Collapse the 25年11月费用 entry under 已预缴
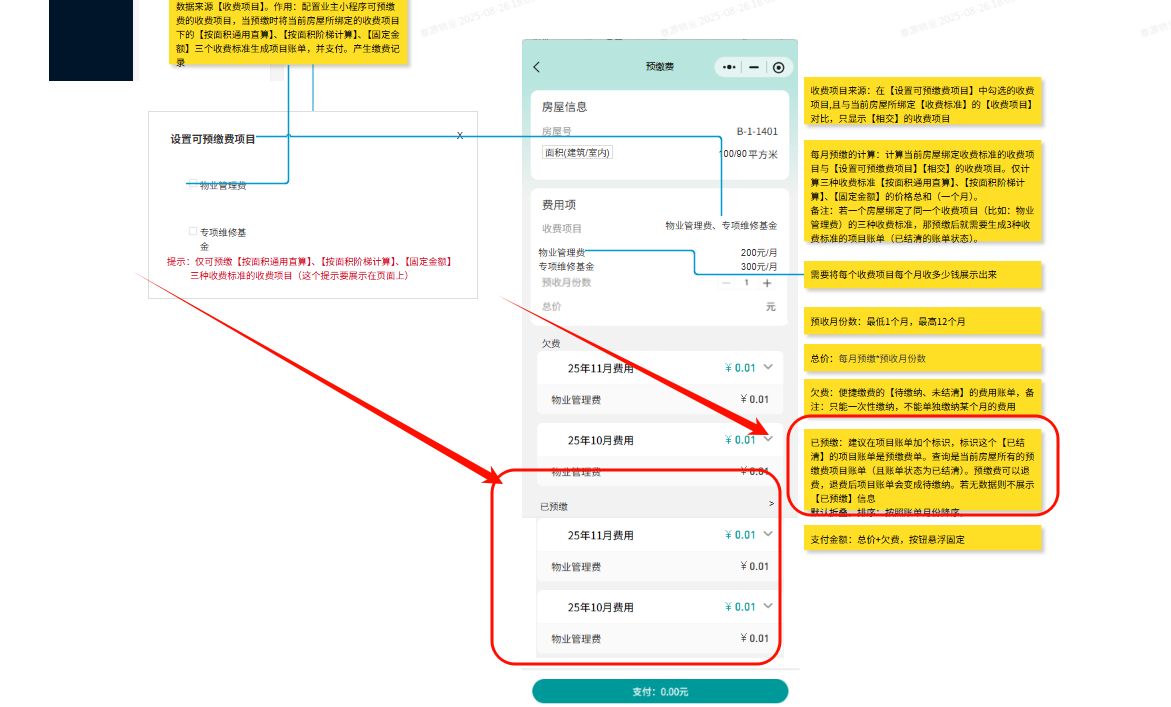 tap(768, 534)
